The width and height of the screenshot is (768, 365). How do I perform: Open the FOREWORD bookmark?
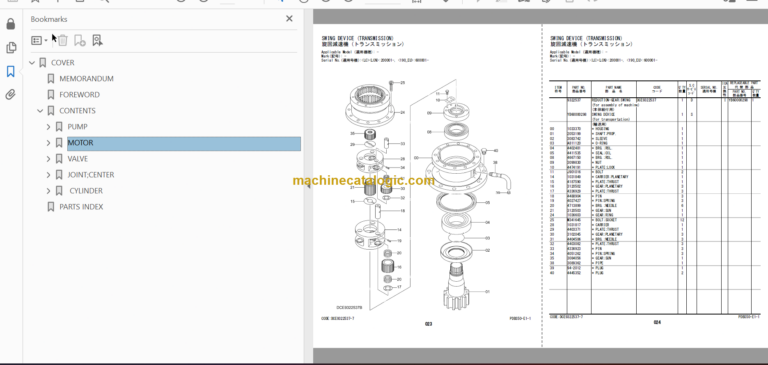(79, 95)
